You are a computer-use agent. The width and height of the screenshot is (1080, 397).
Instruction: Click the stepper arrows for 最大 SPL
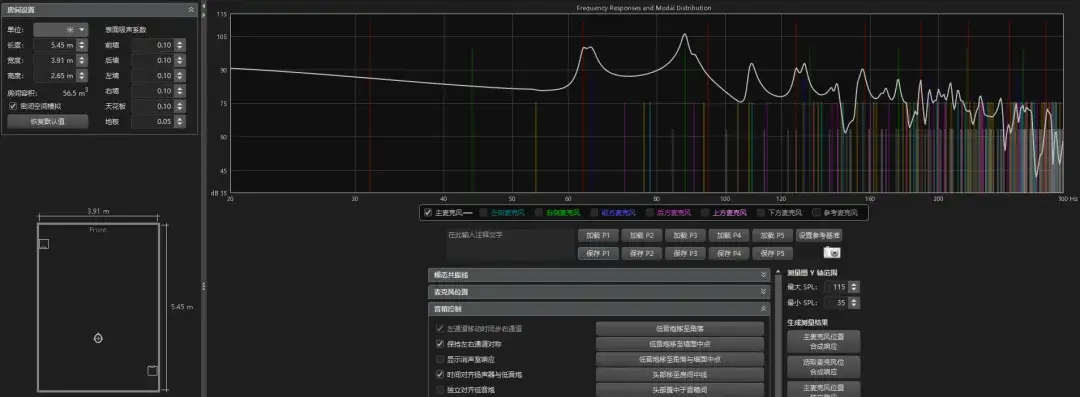pyautogui.click(x=854, y=287)
